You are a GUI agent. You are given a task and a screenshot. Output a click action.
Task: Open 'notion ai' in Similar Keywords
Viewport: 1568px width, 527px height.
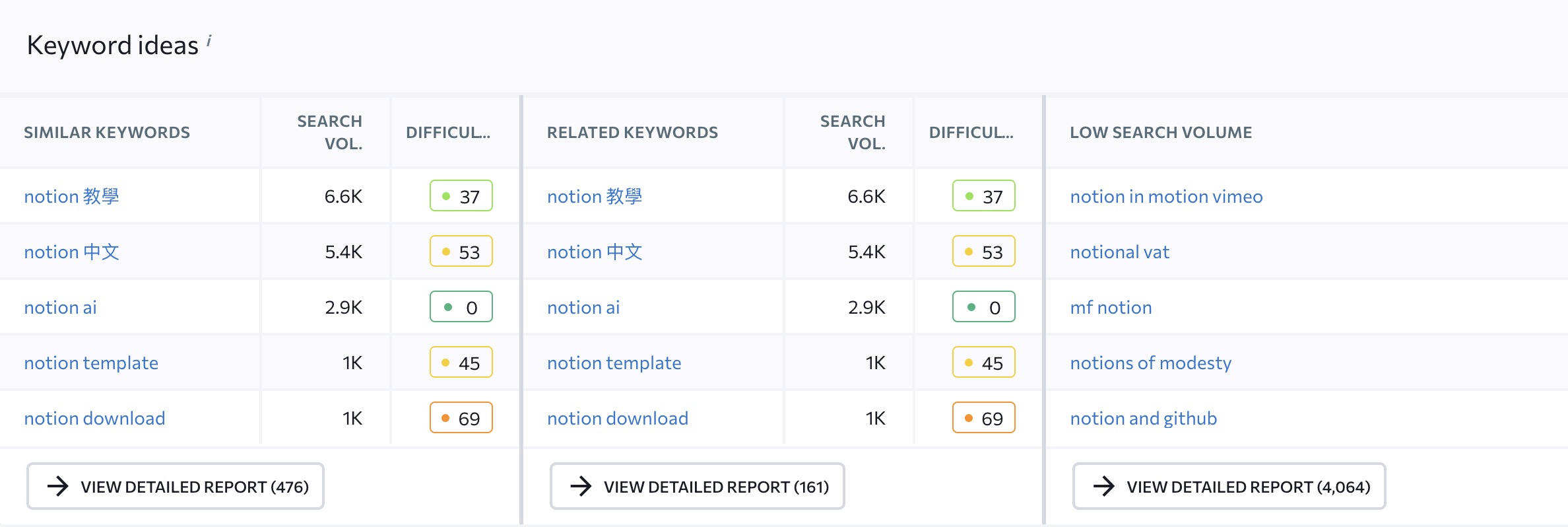(61, 307)
